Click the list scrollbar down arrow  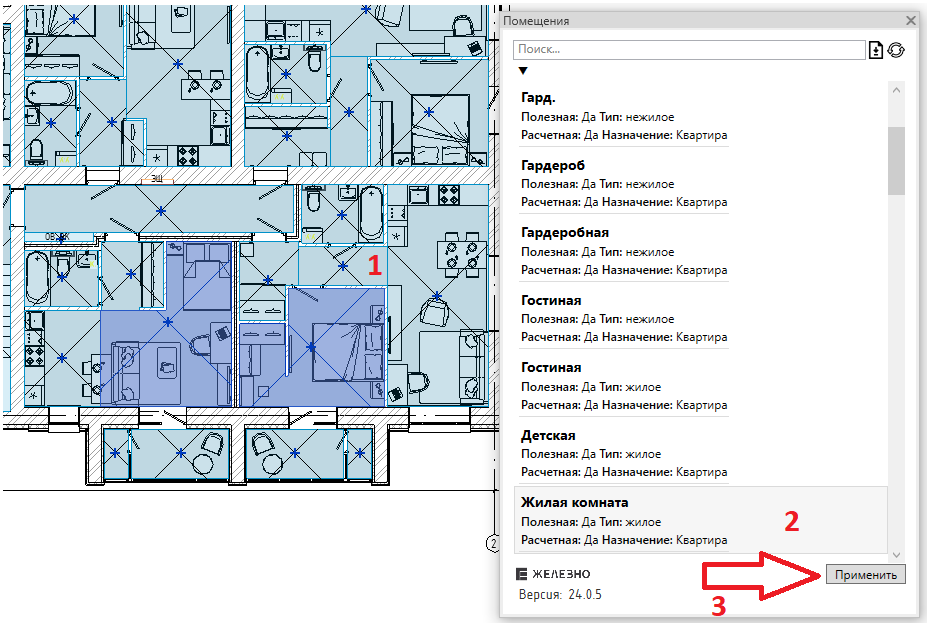click(x=896, y=555)
